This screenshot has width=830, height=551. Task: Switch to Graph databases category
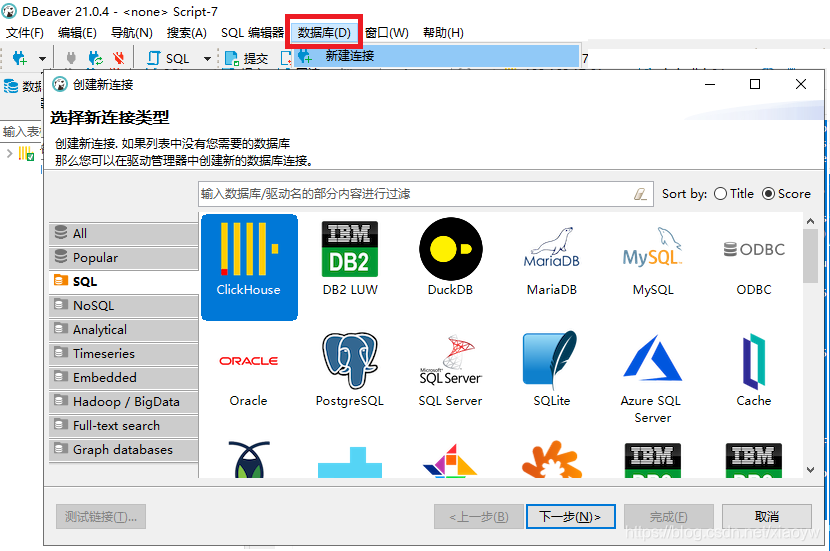[x=124, y=449]
